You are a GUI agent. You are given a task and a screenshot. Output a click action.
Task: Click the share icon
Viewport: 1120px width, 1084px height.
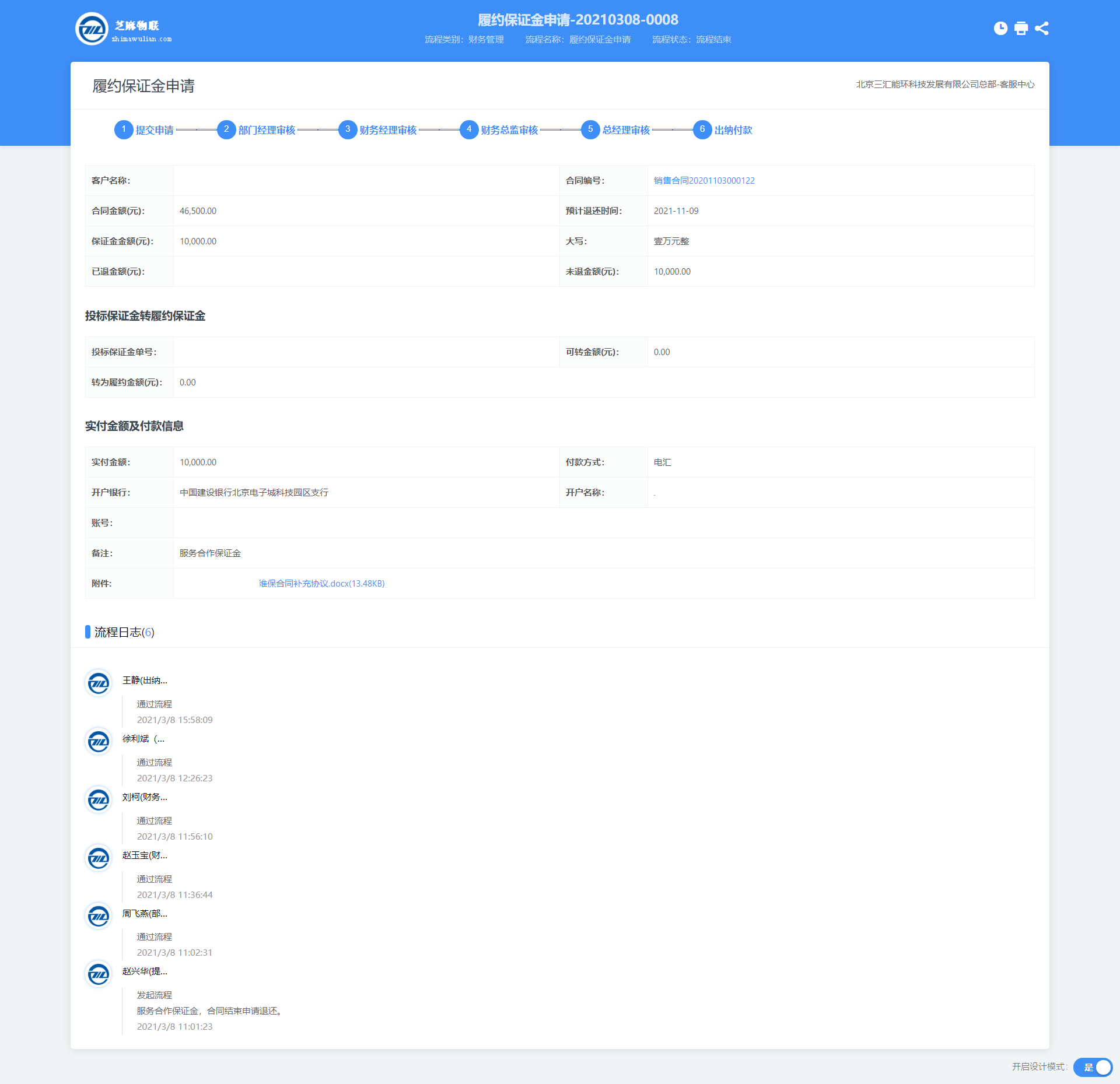(1041, 29)
